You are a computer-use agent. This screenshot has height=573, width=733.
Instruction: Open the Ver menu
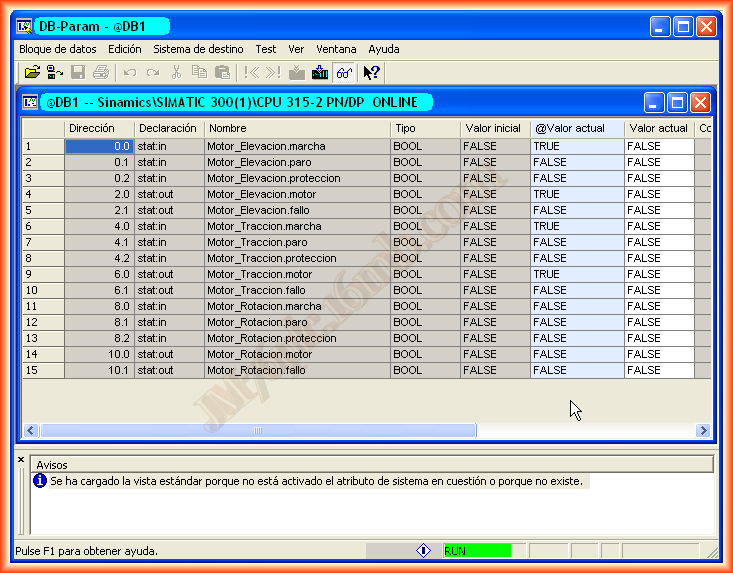point(296,48)
